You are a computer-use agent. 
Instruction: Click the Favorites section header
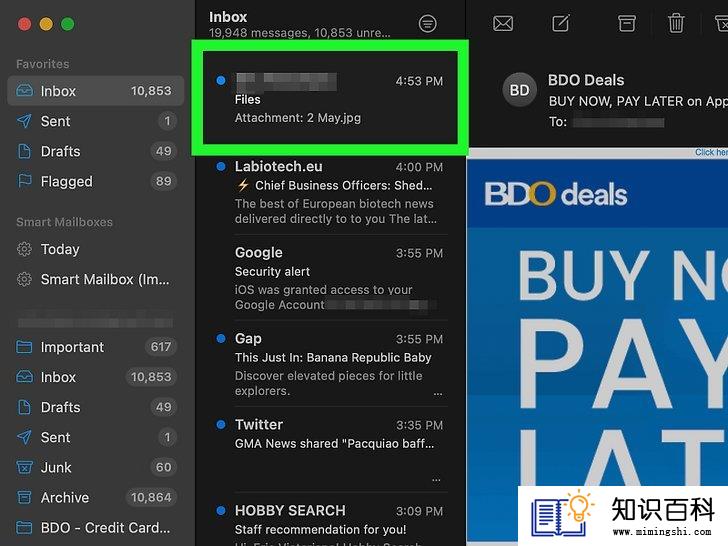(x=43, y=64)
